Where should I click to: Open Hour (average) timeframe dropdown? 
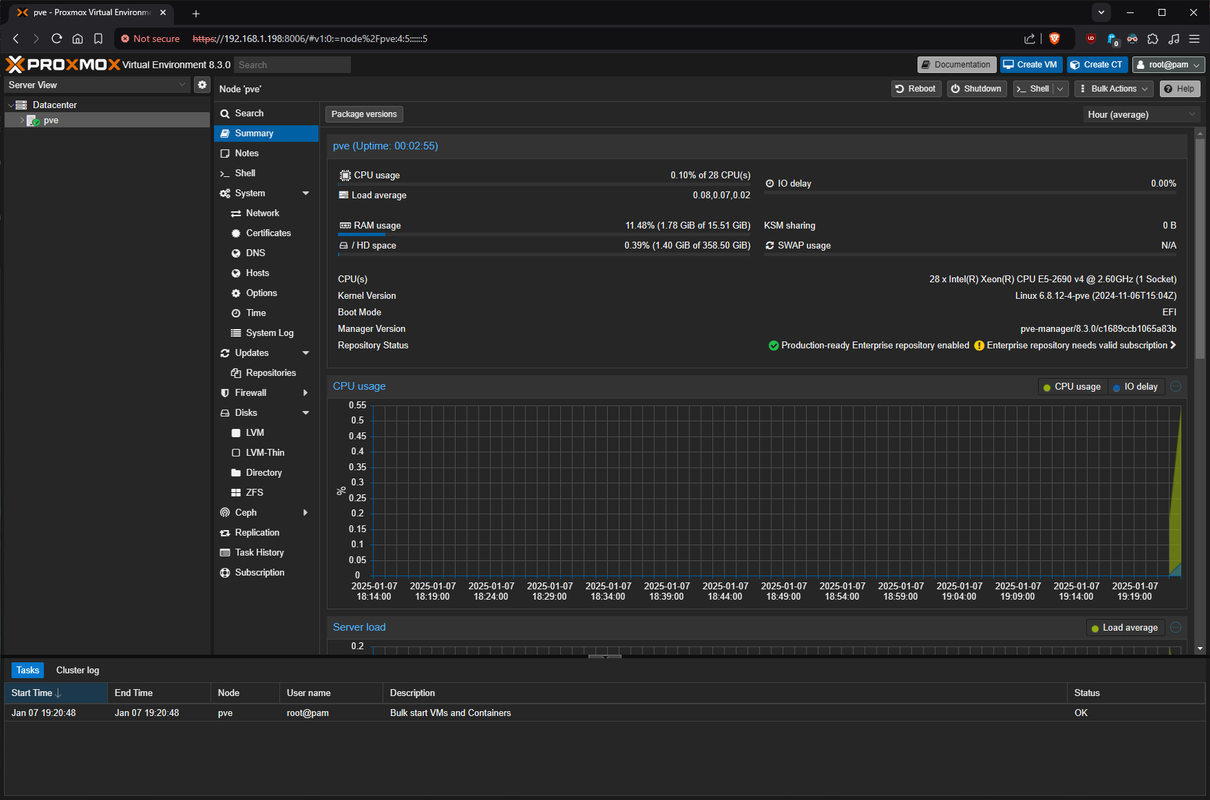pyautogui.click(x=1142, y=114)
